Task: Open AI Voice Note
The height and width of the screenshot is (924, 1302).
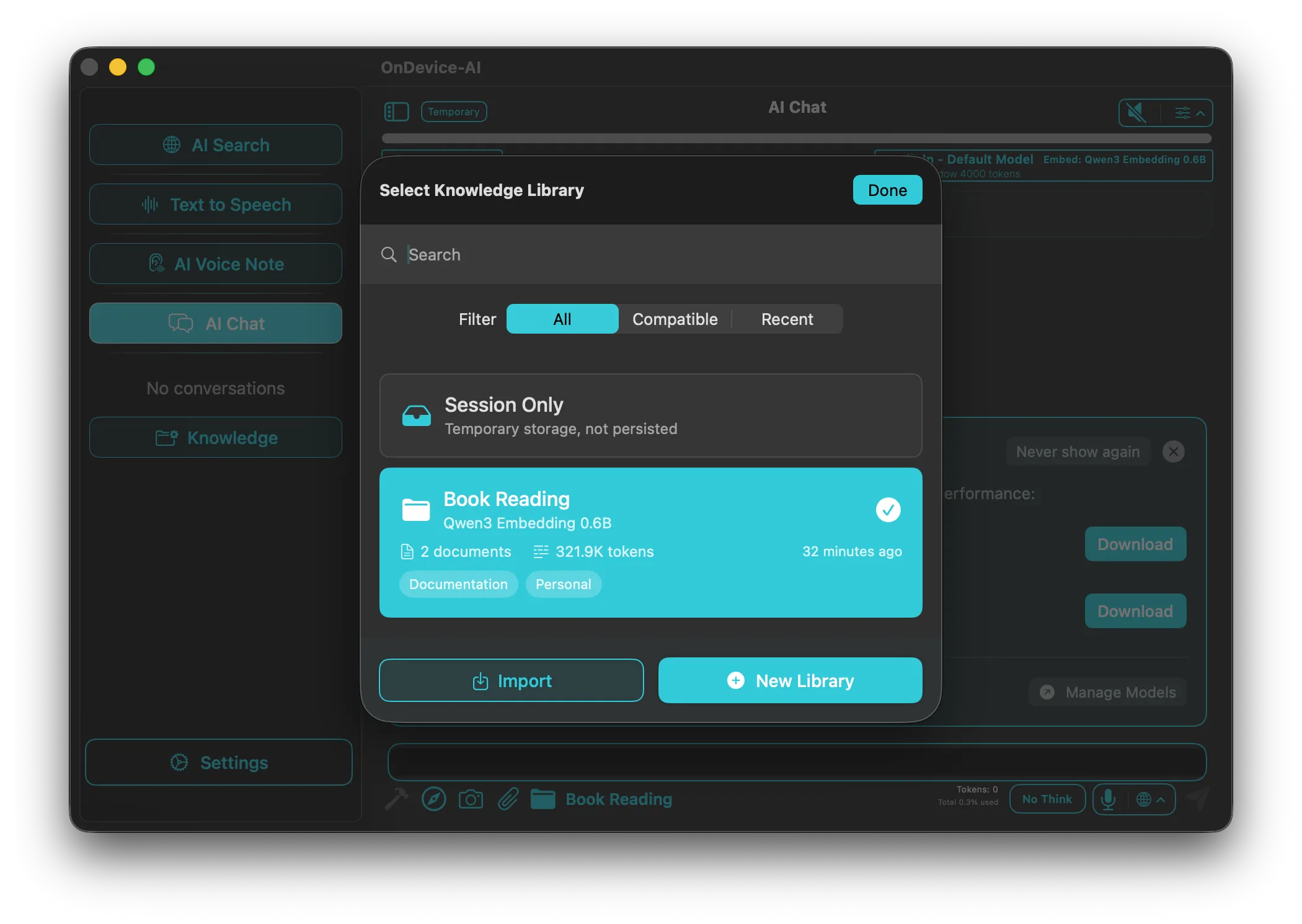Action: [215, 264]
